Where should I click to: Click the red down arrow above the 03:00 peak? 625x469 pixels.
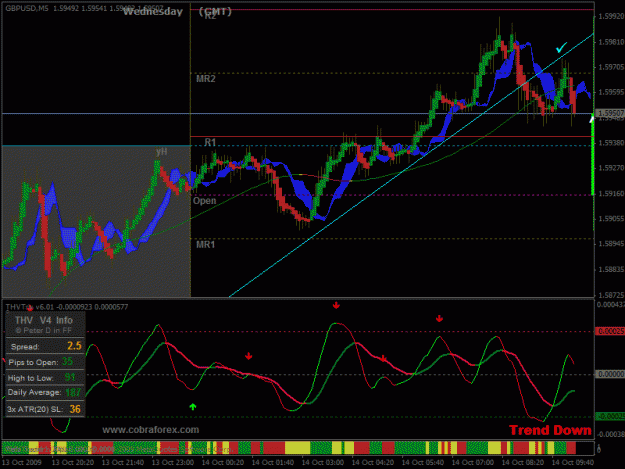point(336,305)
